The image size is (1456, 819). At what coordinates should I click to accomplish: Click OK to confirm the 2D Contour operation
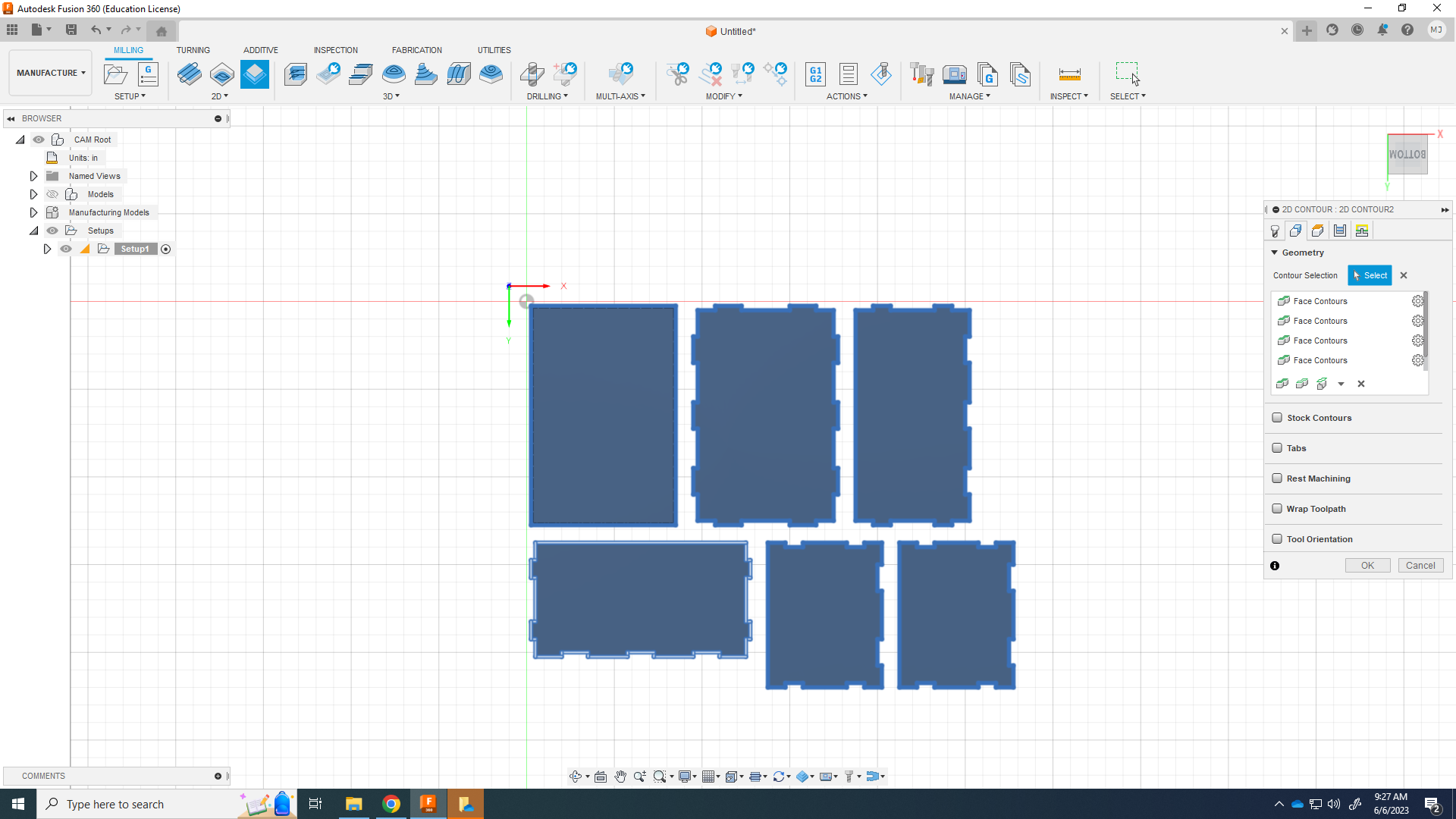pyautogui.click(x=1367, y=565)
